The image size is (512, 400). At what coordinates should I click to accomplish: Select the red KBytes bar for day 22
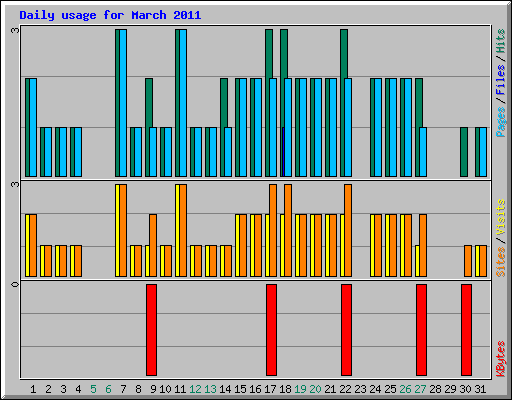(346, 330)
